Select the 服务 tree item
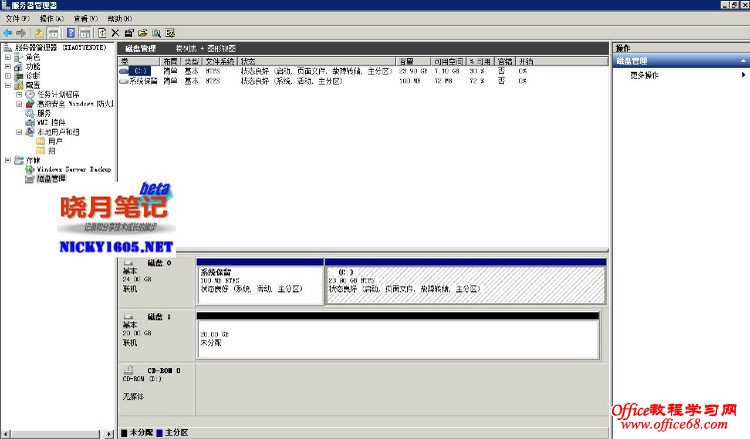Viewport: 750px width, 439px height. pyautogui.click(x=44, y=113)
